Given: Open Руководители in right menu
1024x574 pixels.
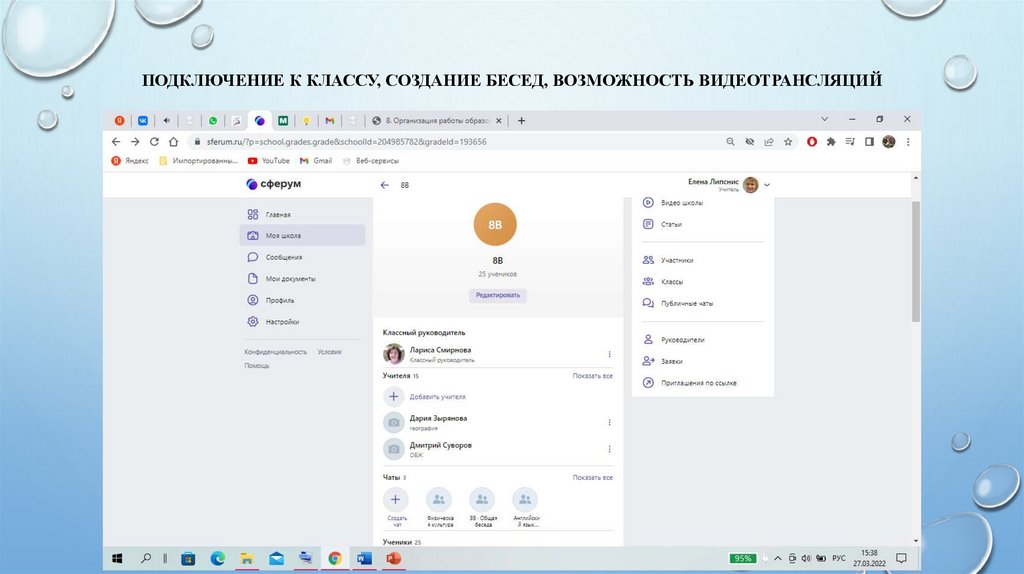Looking at the screenshot, I should tap(673, 340).
